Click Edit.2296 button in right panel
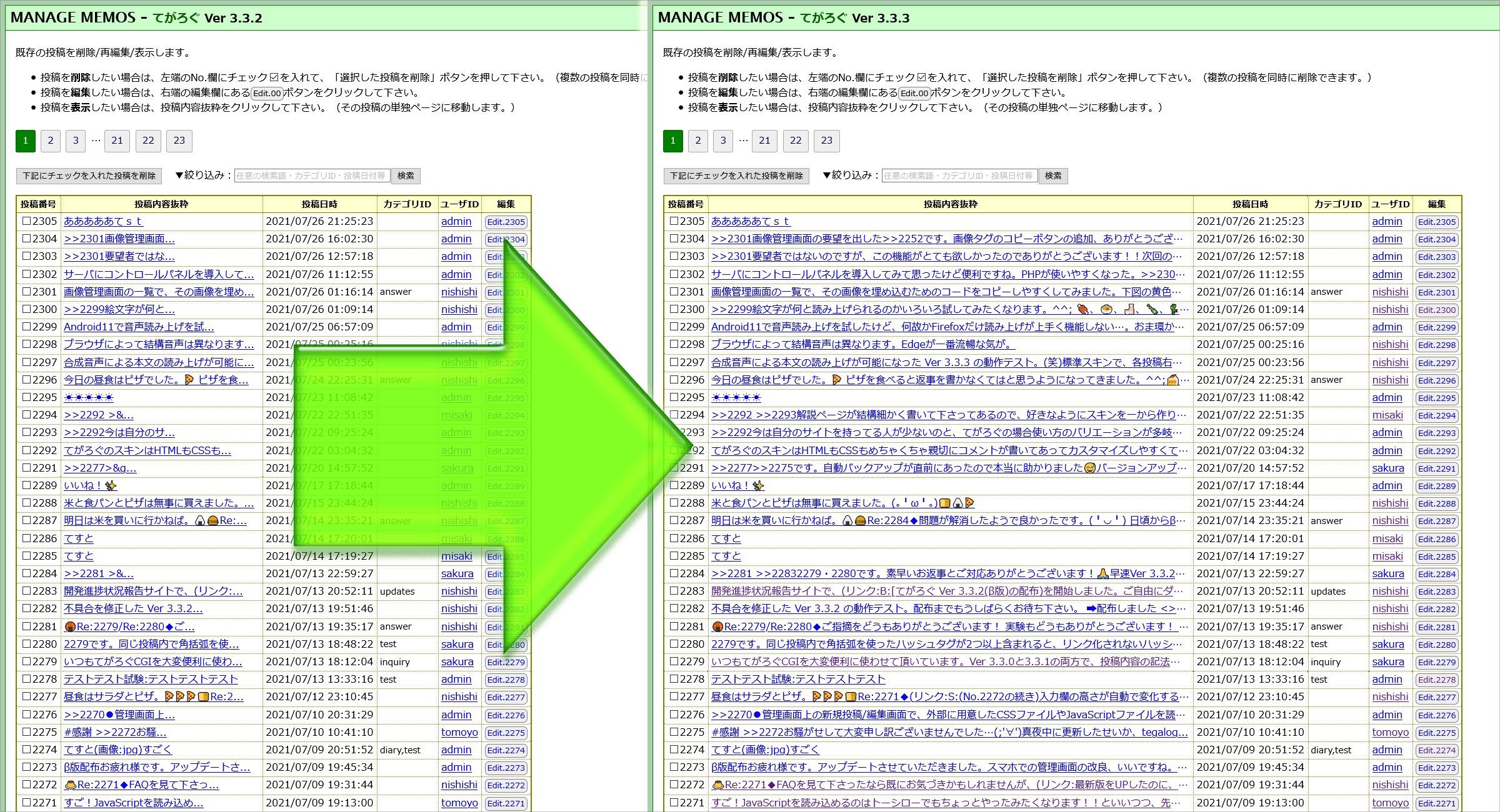The image size is (1500, 812). click(1437, 380)
